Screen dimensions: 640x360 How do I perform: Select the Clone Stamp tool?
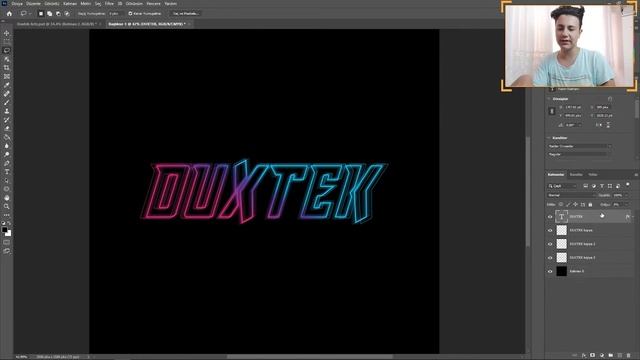click(7, 111)
